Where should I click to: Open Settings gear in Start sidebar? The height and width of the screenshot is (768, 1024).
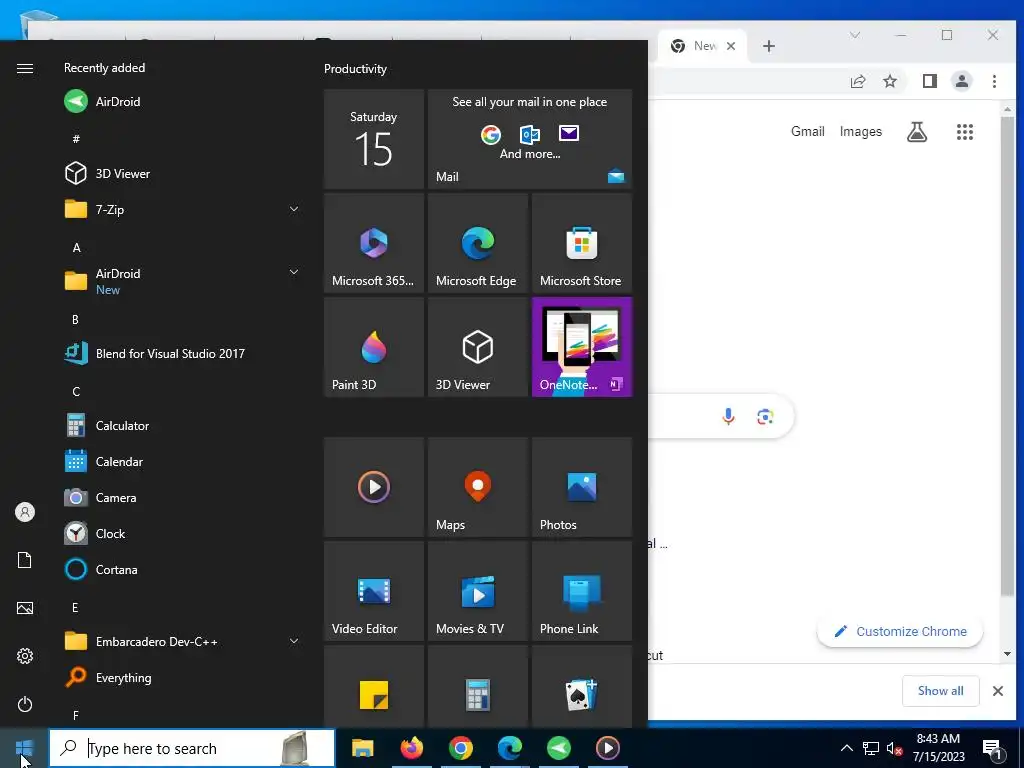tap(25, 656)
